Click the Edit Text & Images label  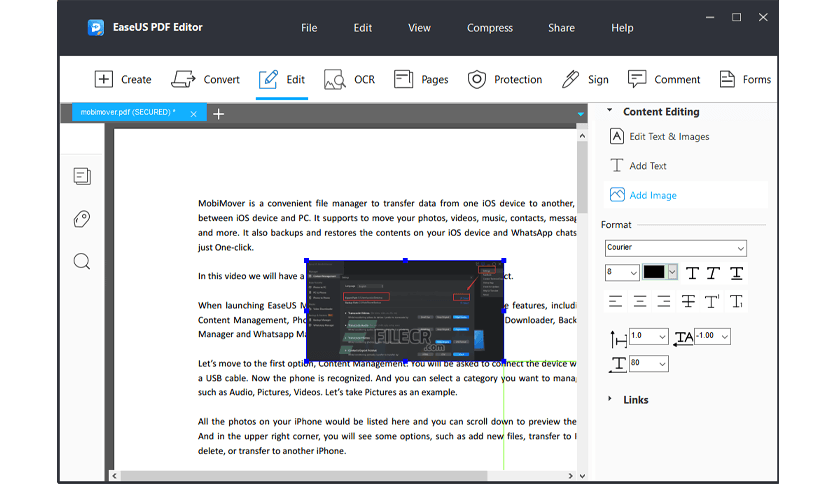click(669, 136)
